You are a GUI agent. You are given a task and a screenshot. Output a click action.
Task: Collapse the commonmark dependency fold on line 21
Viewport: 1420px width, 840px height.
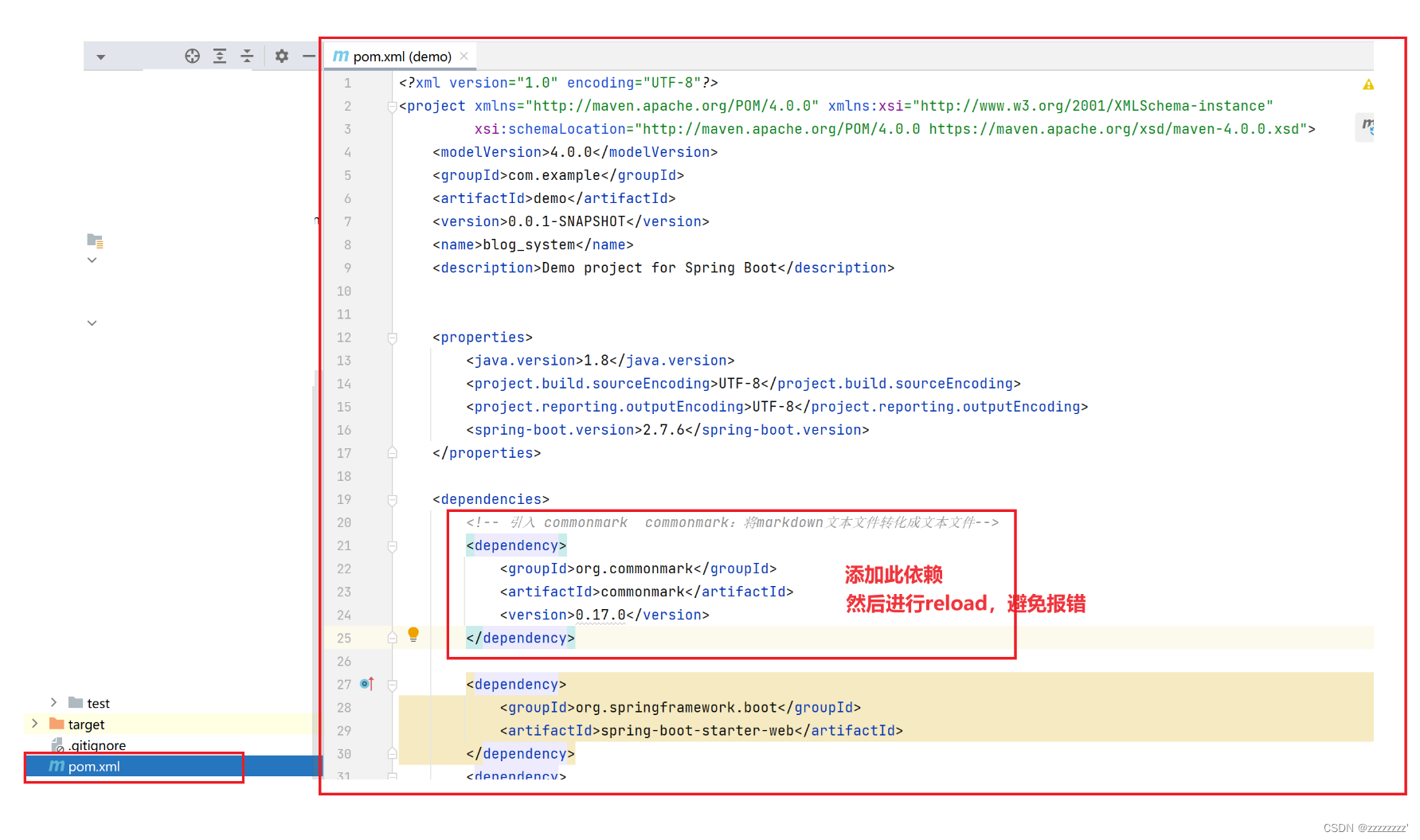(392, 546)
